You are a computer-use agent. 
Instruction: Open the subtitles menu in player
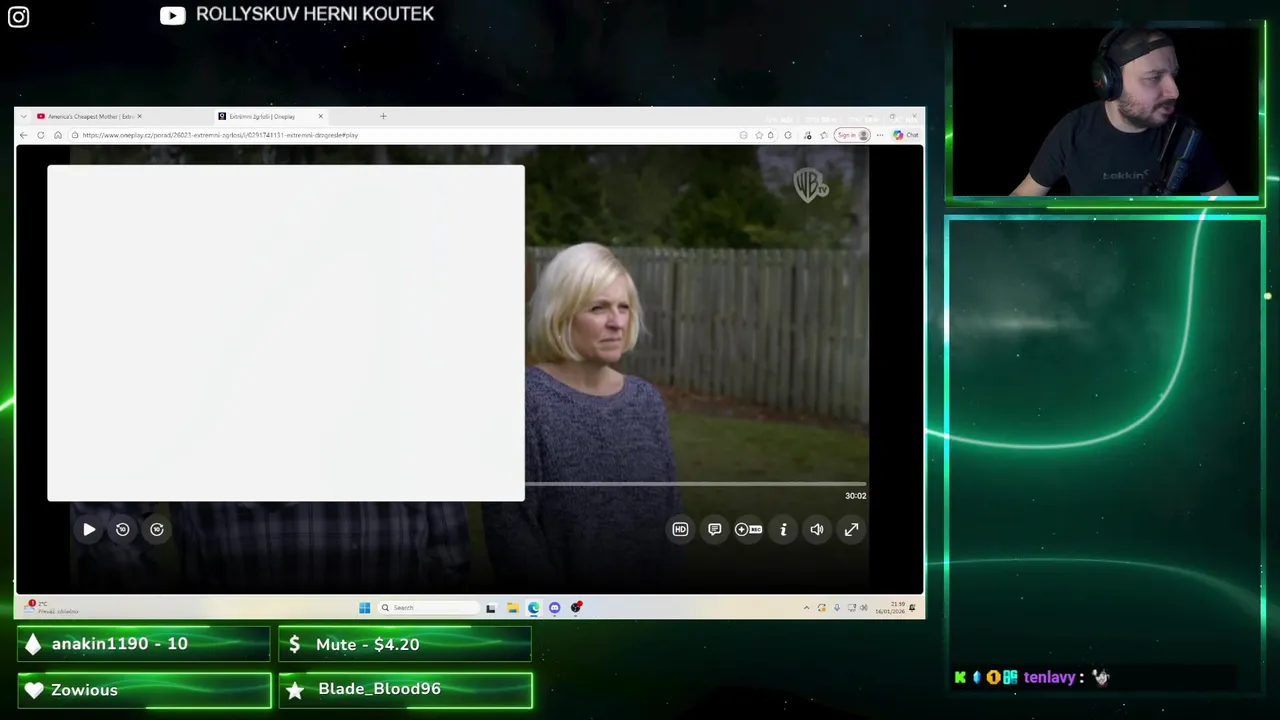coord(714,530)
